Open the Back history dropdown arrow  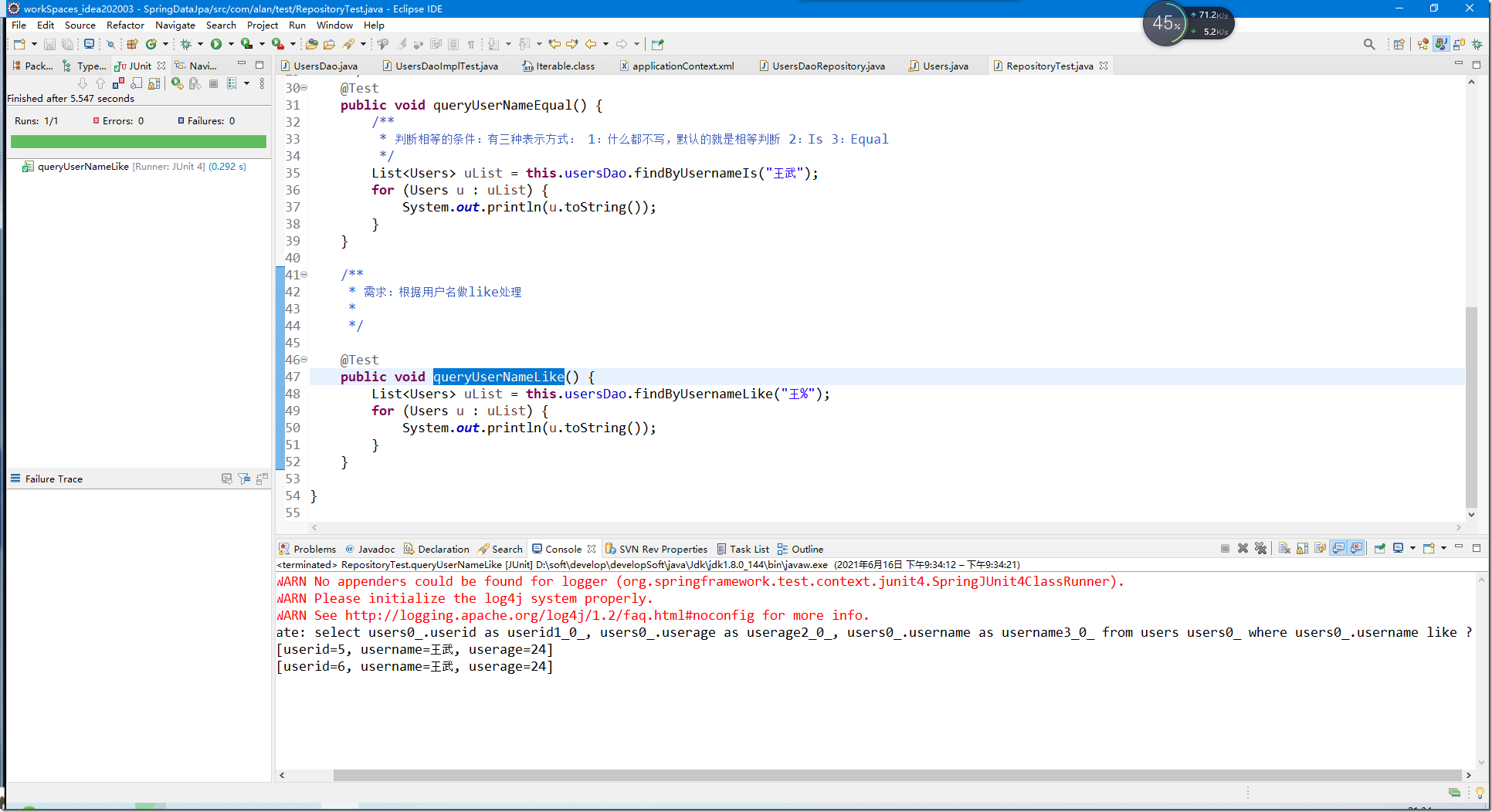605,44
